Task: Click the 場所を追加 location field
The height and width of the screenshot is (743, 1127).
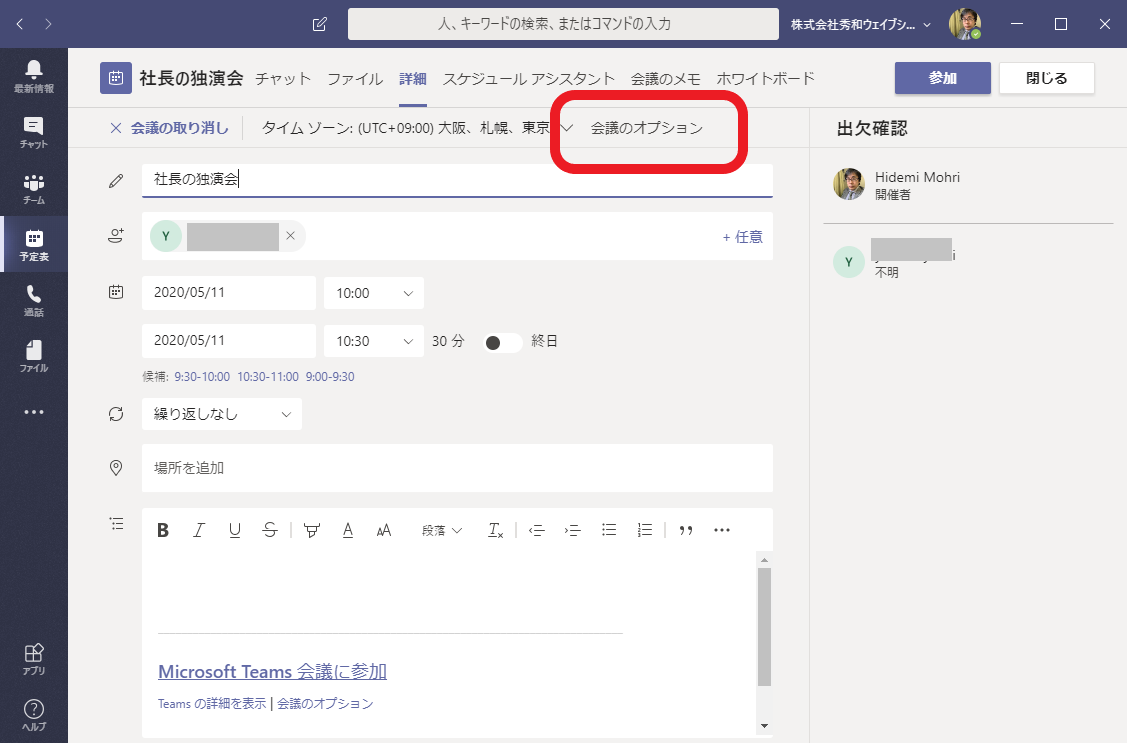Action: click(457, 468)
